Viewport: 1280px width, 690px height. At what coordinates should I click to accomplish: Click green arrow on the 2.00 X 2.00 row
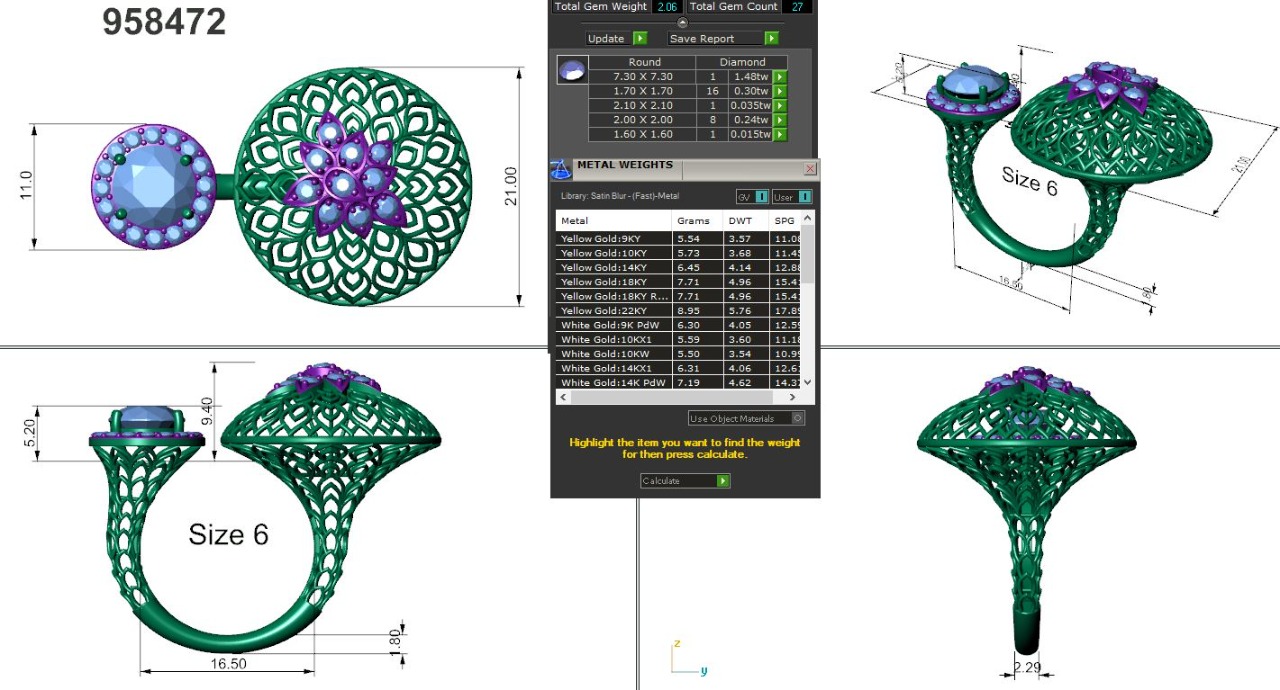(x=780, y=120)
